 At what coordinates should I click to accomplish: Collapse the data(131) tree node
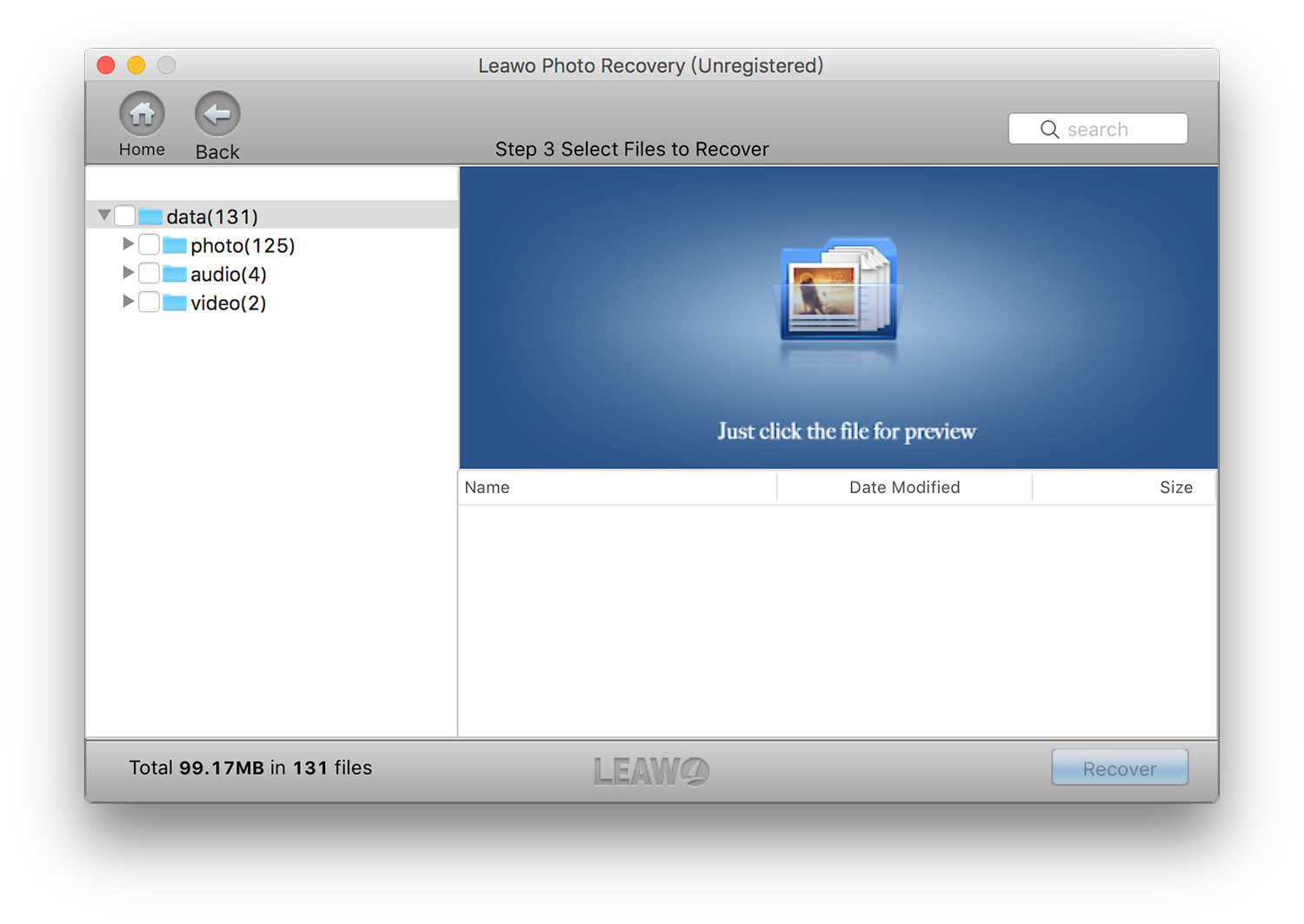[x=104, y=215]
